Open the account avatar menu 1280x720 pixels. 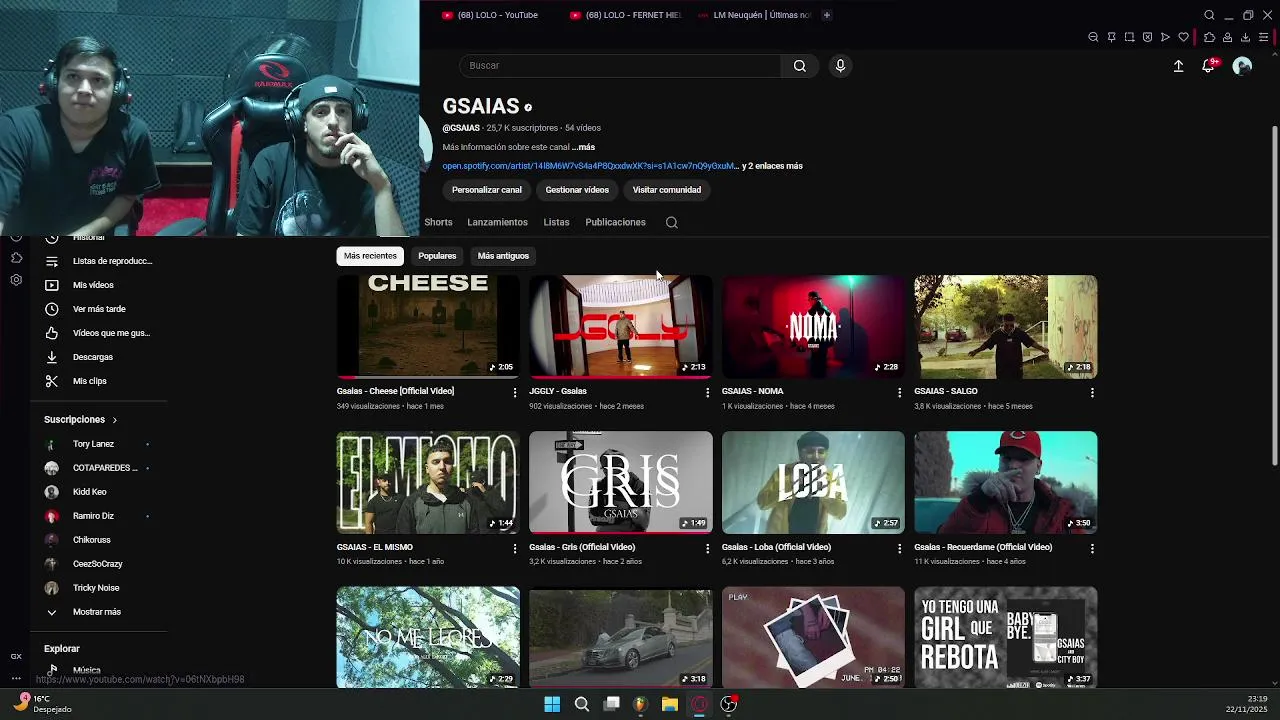point(1242,66)
